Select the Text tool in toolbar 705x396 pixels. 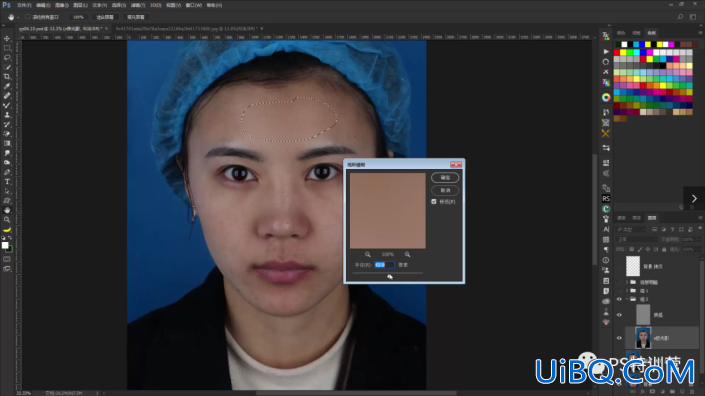(x=7, y=182)
